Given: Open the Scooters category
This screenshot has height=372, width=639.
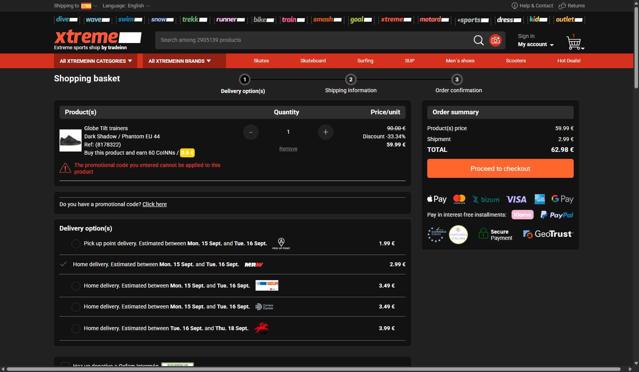Looking at the screenshot, I should (516, 61).
